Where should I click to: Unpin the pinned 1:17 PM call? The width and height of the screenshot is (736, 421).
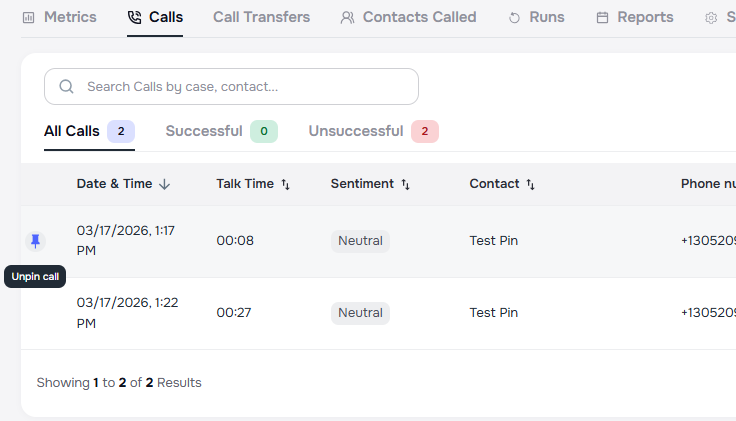[36, 241]
